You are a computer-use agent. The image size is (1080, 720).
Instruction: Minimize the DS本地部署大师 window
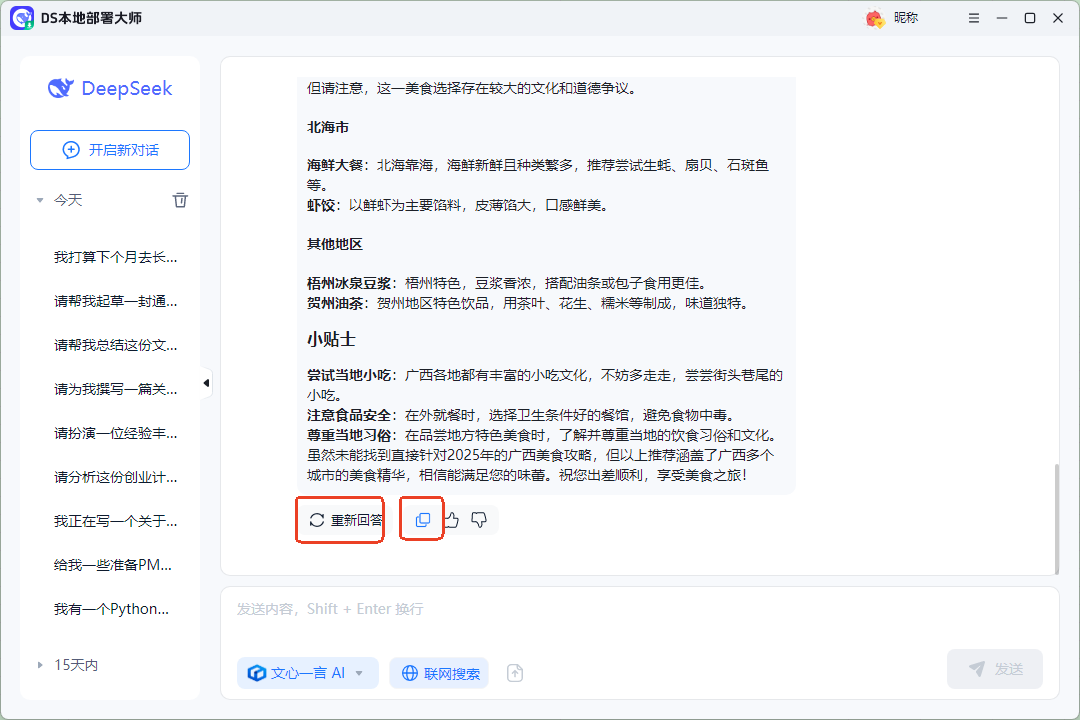pyautogui.click(x=1001, y=18)
